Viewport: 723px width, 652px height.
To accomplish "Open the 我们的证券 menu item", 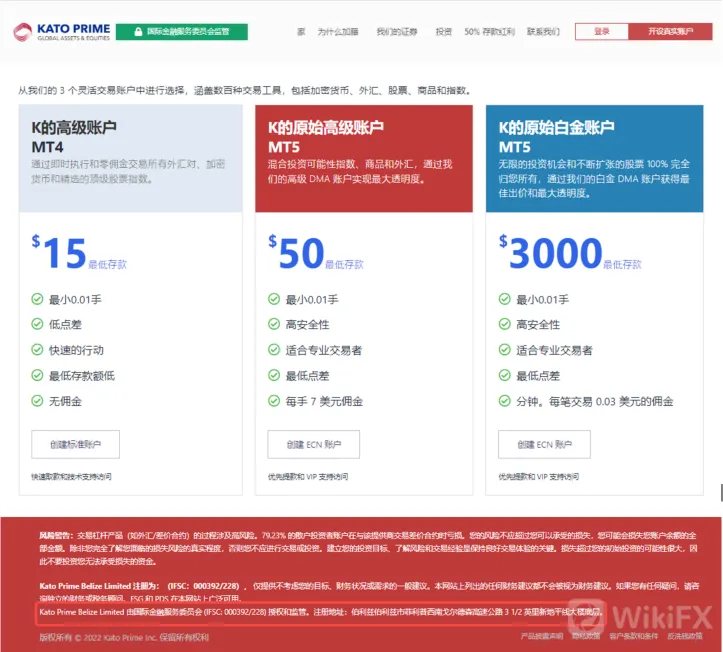I will click(x=397, y=32).
